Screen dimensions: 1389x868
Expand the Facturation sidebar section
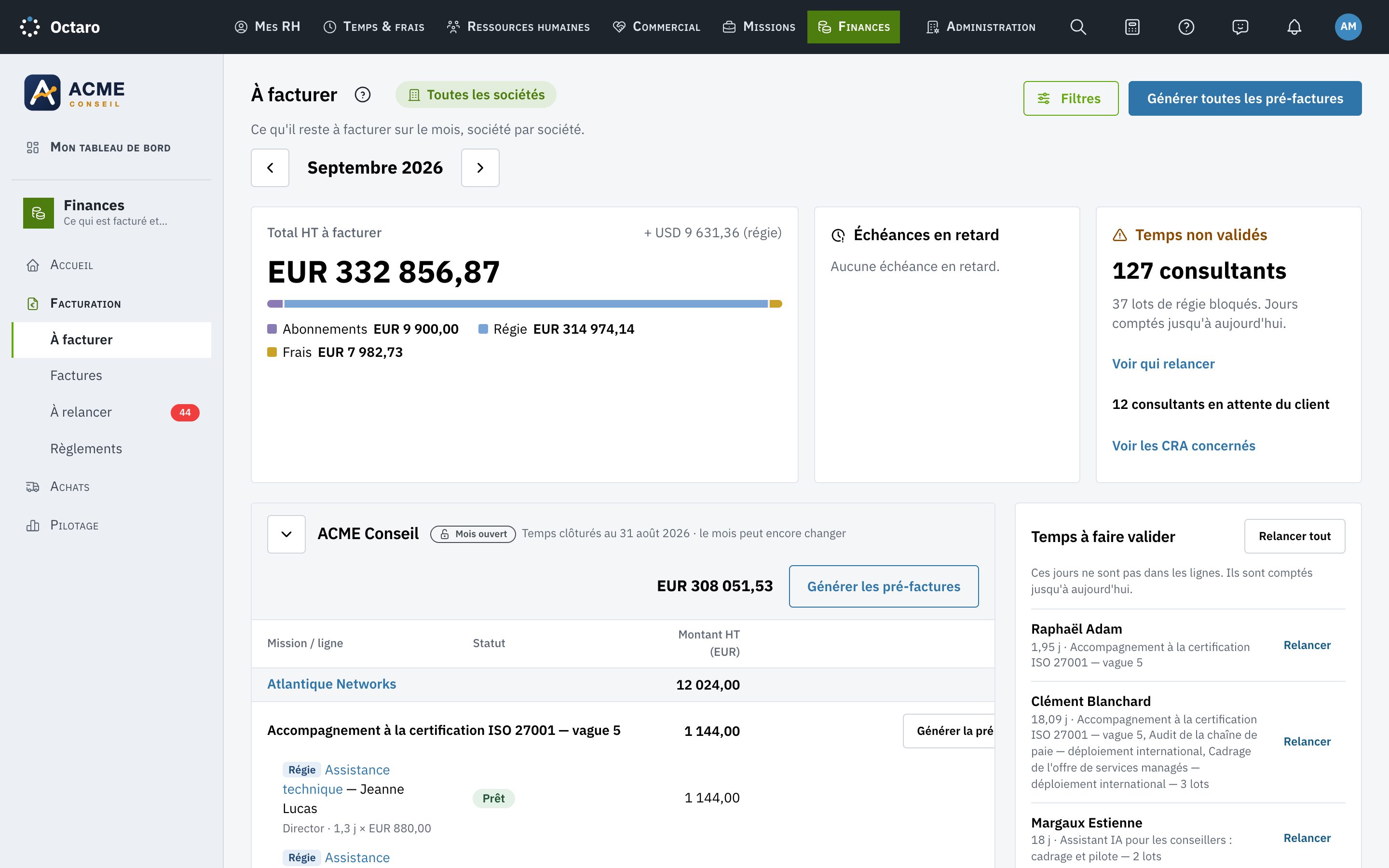point(111,304)
